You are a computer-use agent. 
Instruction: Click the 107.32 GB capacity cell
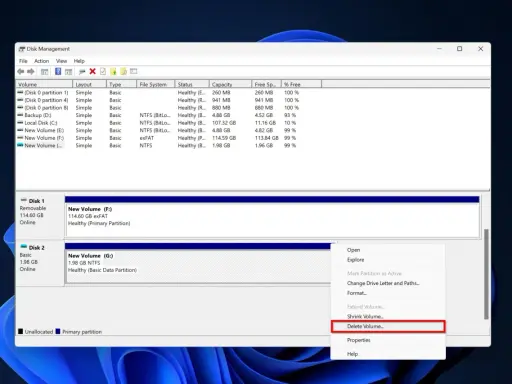(224, 123)
